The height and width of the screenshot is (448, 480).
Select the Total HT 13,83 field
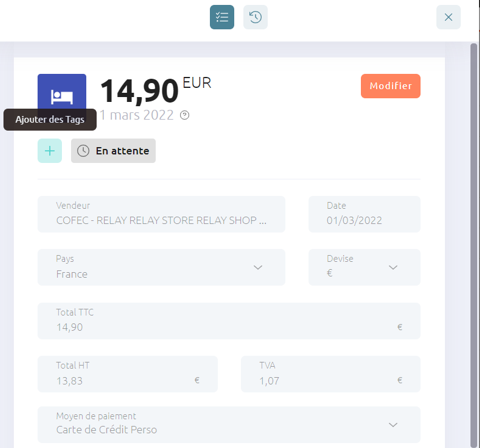click(x=128, y=374)
